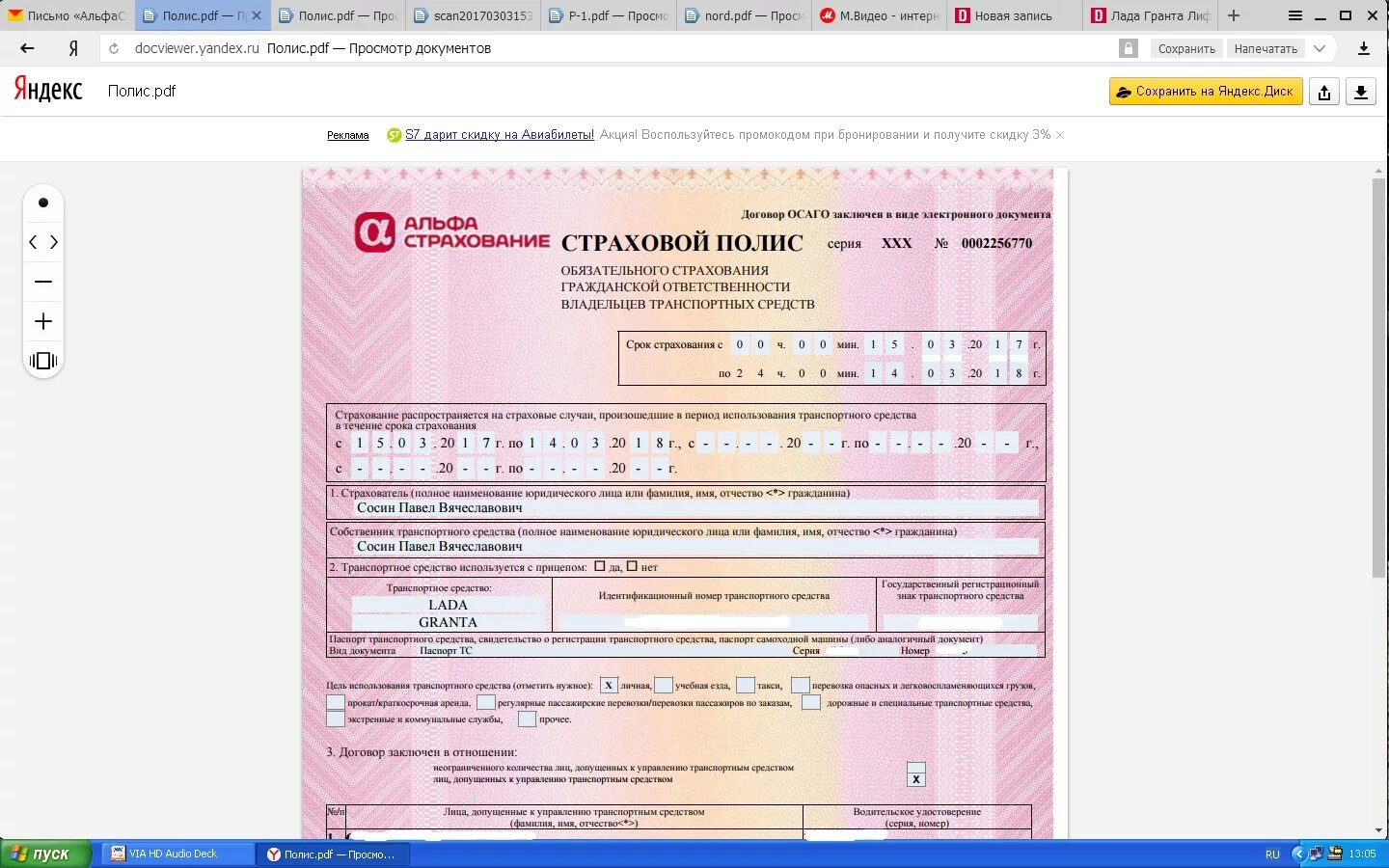
Task: Zoom in with the plus button
Action: [43, 321]
